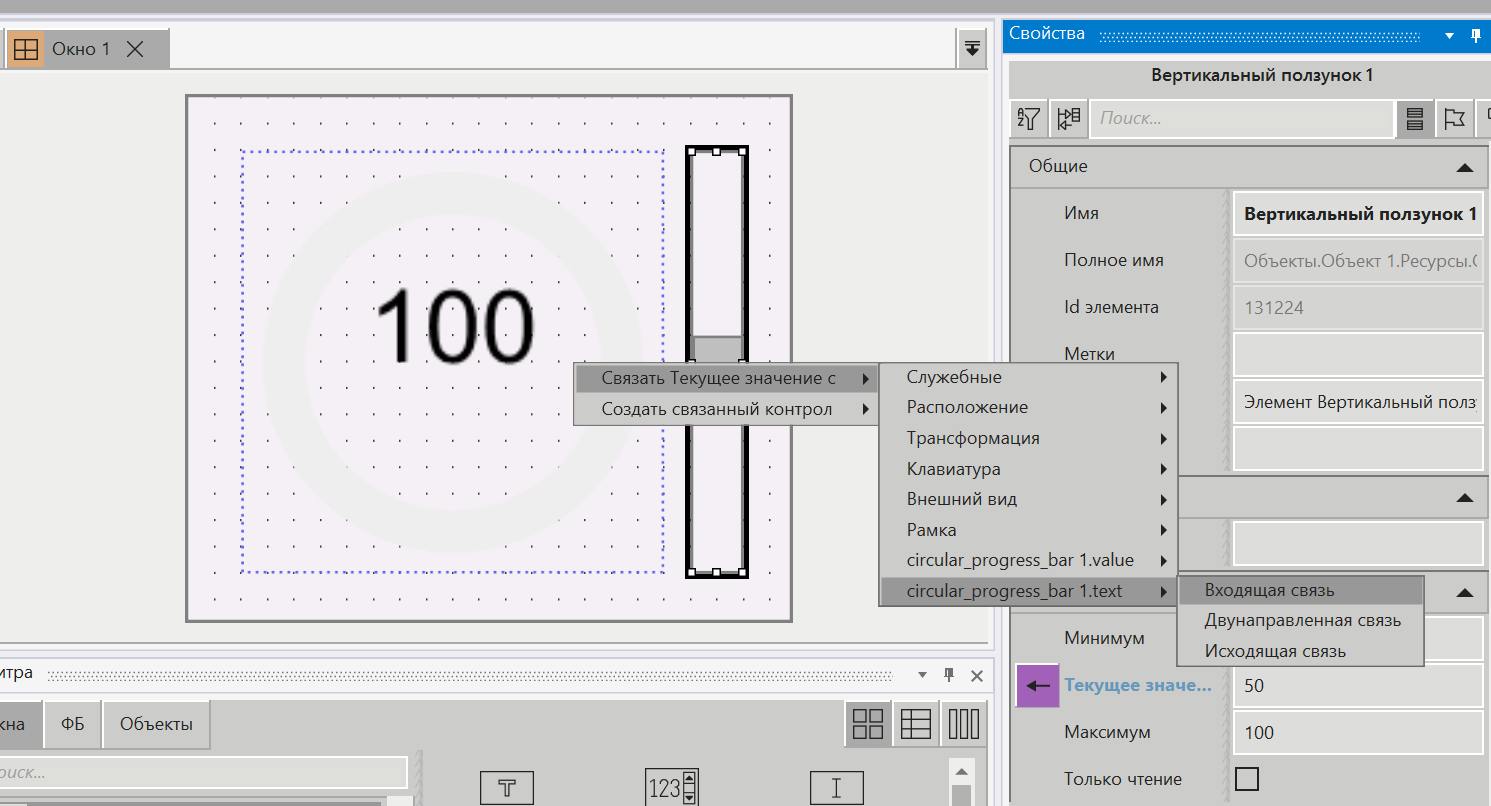This screenshot has width=1491, height=806.
Task: Click the flag icon in the Properties toolbar
Action: tap(1455, 118)
